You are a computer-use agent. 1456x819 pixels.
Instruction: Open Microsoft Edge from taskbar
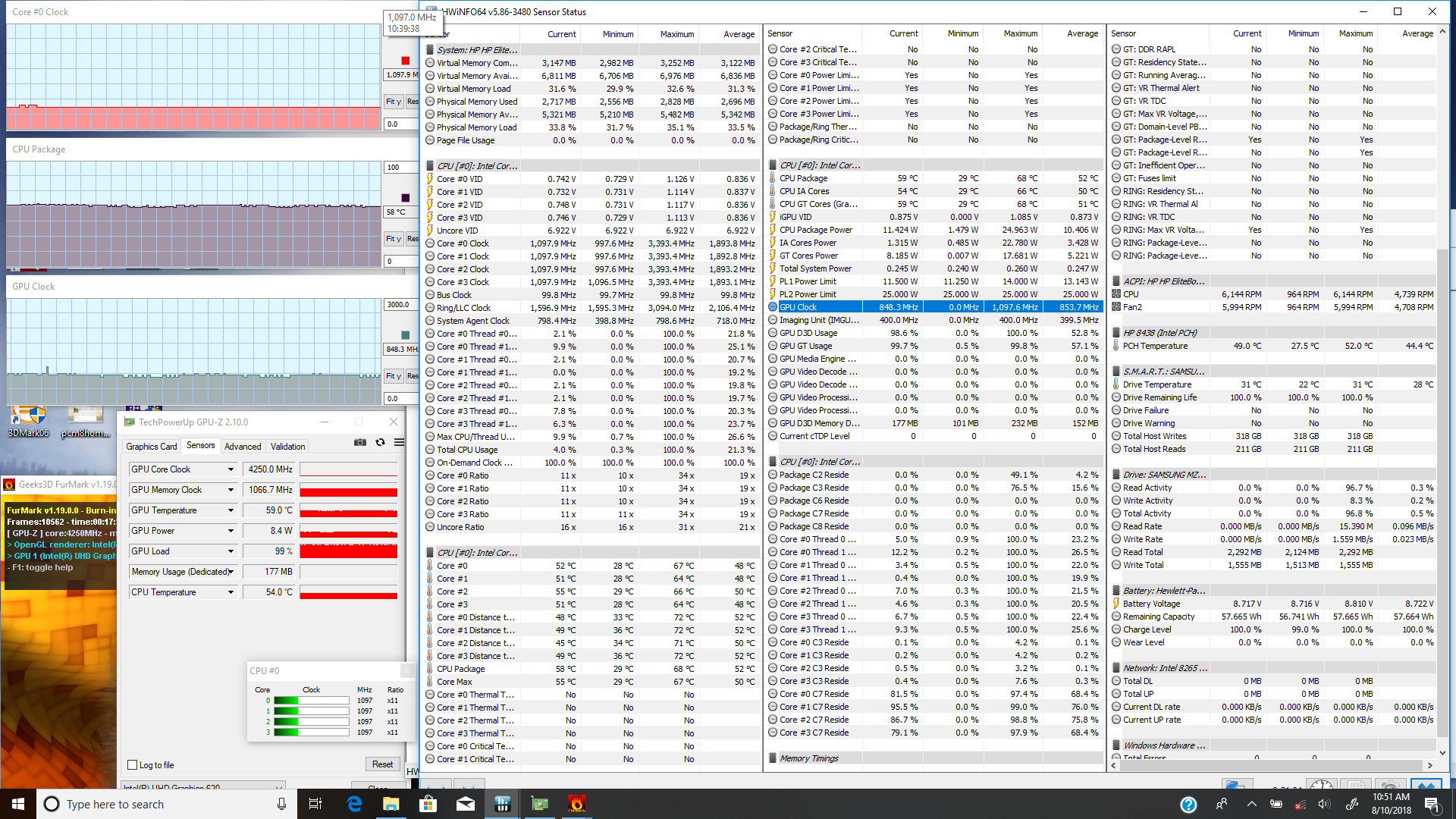click(x=354, y=804)
